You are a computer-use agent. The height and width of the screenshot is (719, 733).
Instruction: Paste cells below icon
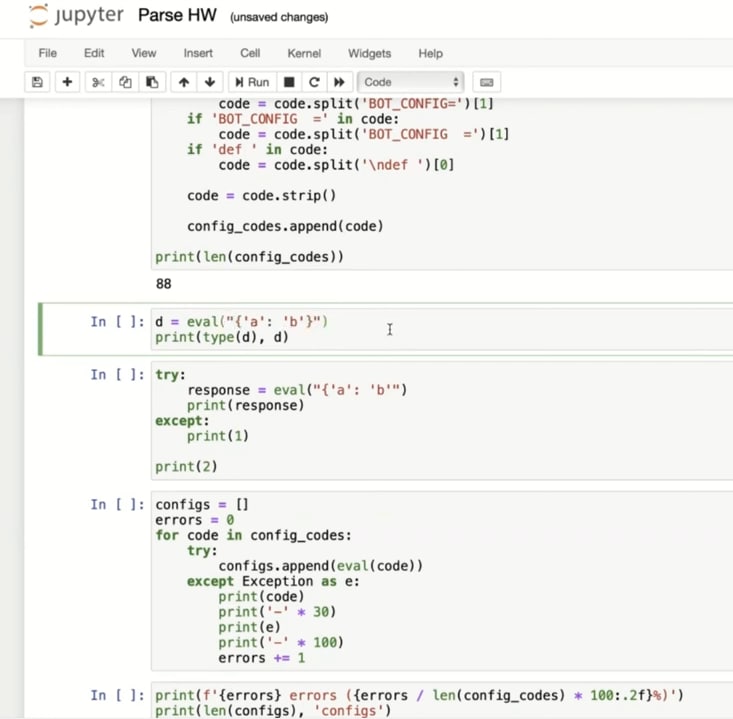(x=152, y=82)
